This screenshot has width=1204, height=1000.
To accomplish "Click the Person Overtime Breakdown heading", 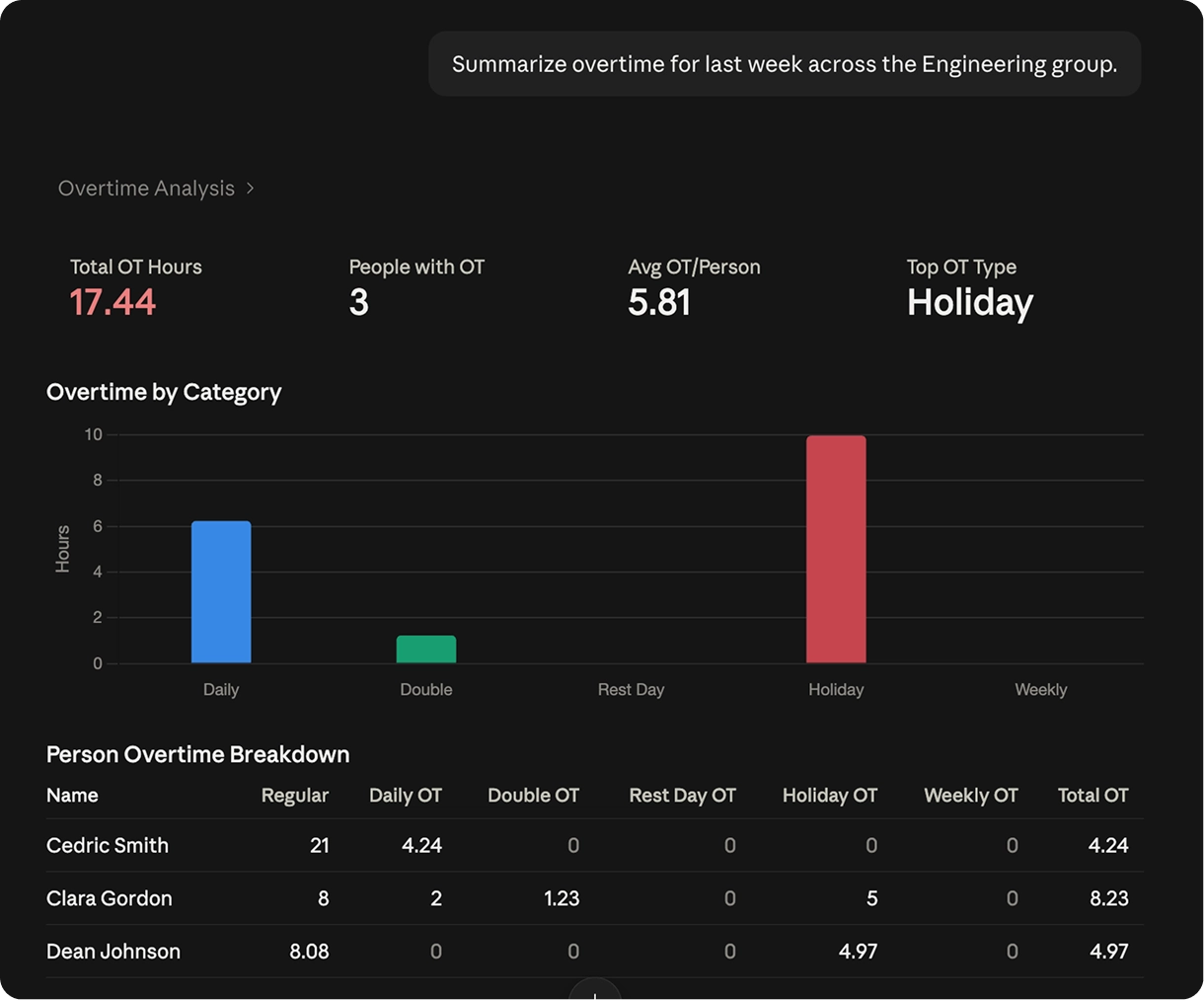I will [x=198, y=754].
